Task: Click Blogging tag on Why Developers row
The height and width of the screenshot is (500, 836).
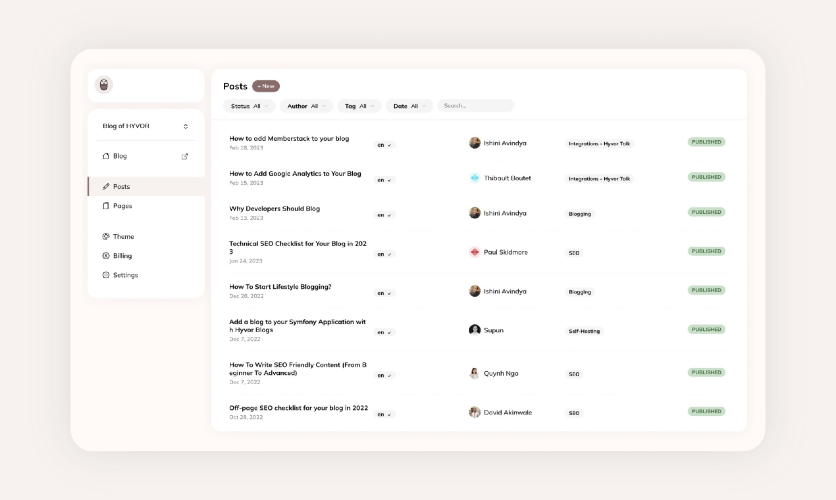Action: 580,214
